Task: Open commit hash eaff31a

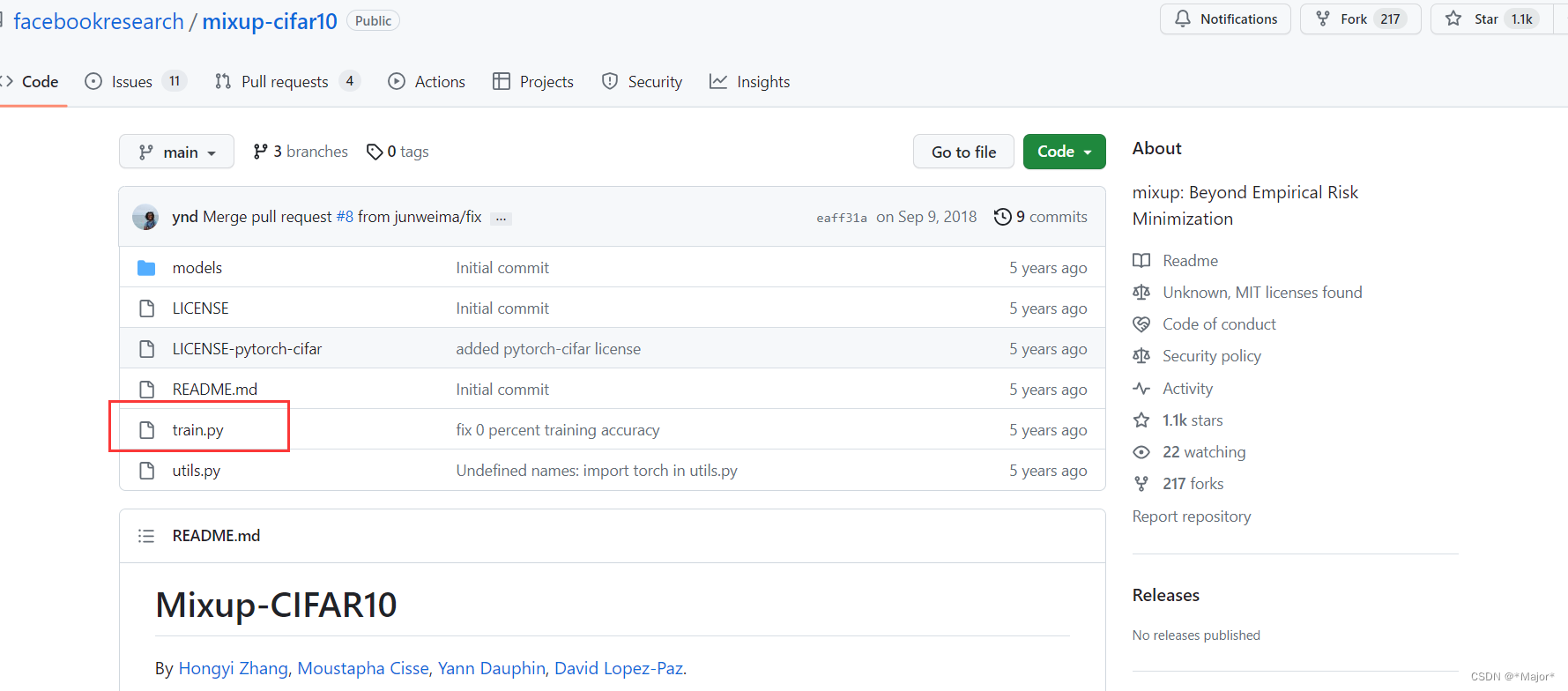Action: pos(842,218)
